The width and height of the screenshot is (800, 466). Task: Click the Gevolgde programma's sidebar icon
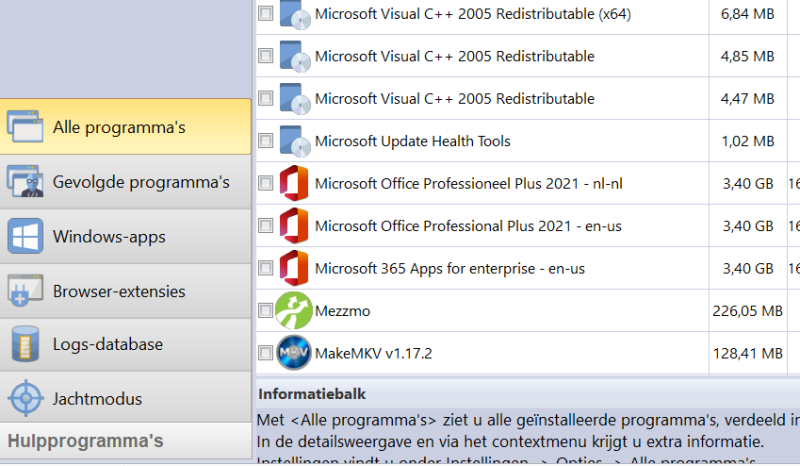coord(25,182)
